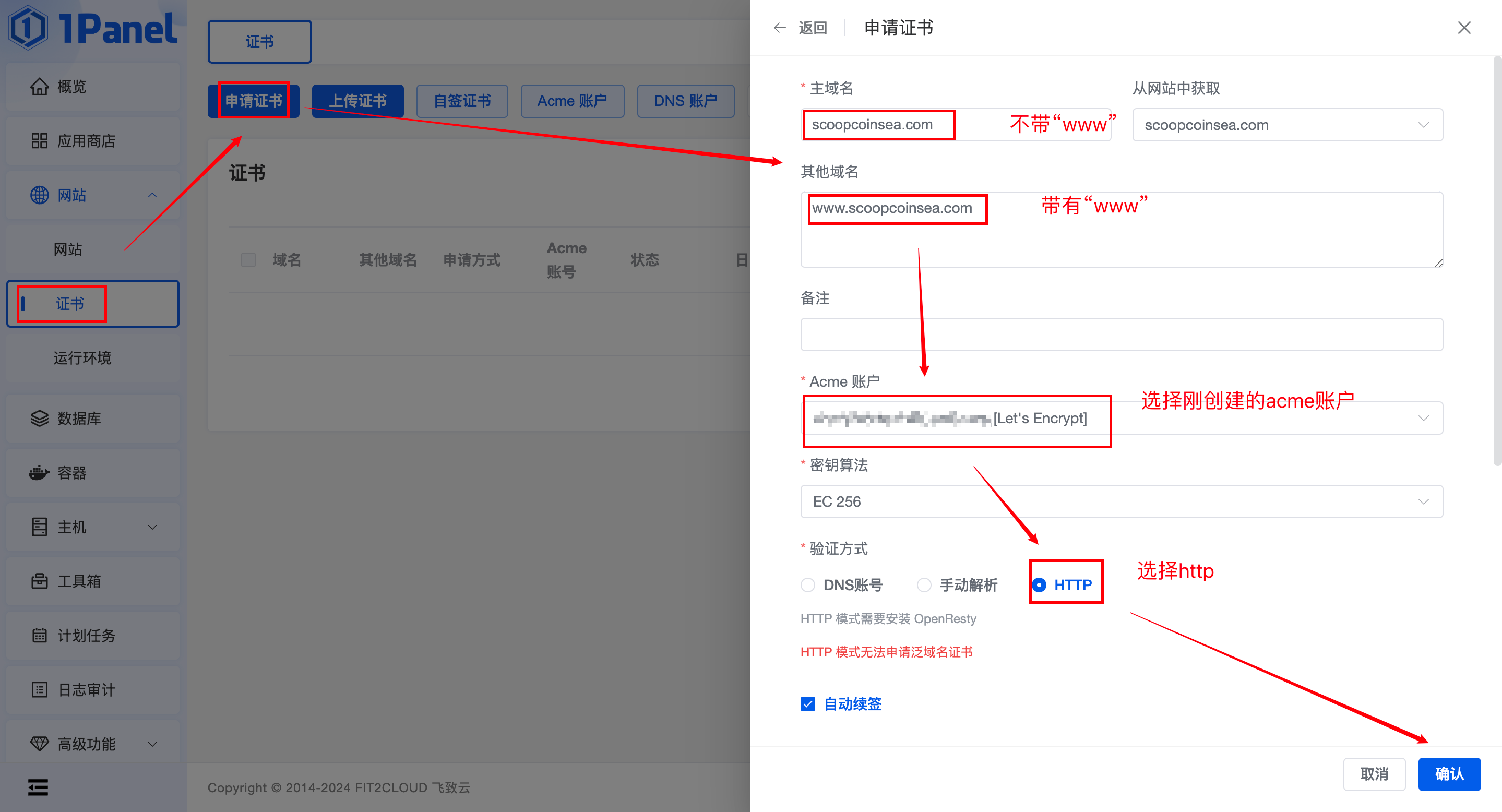Click into the 主域名 input field

pos(956,125)
